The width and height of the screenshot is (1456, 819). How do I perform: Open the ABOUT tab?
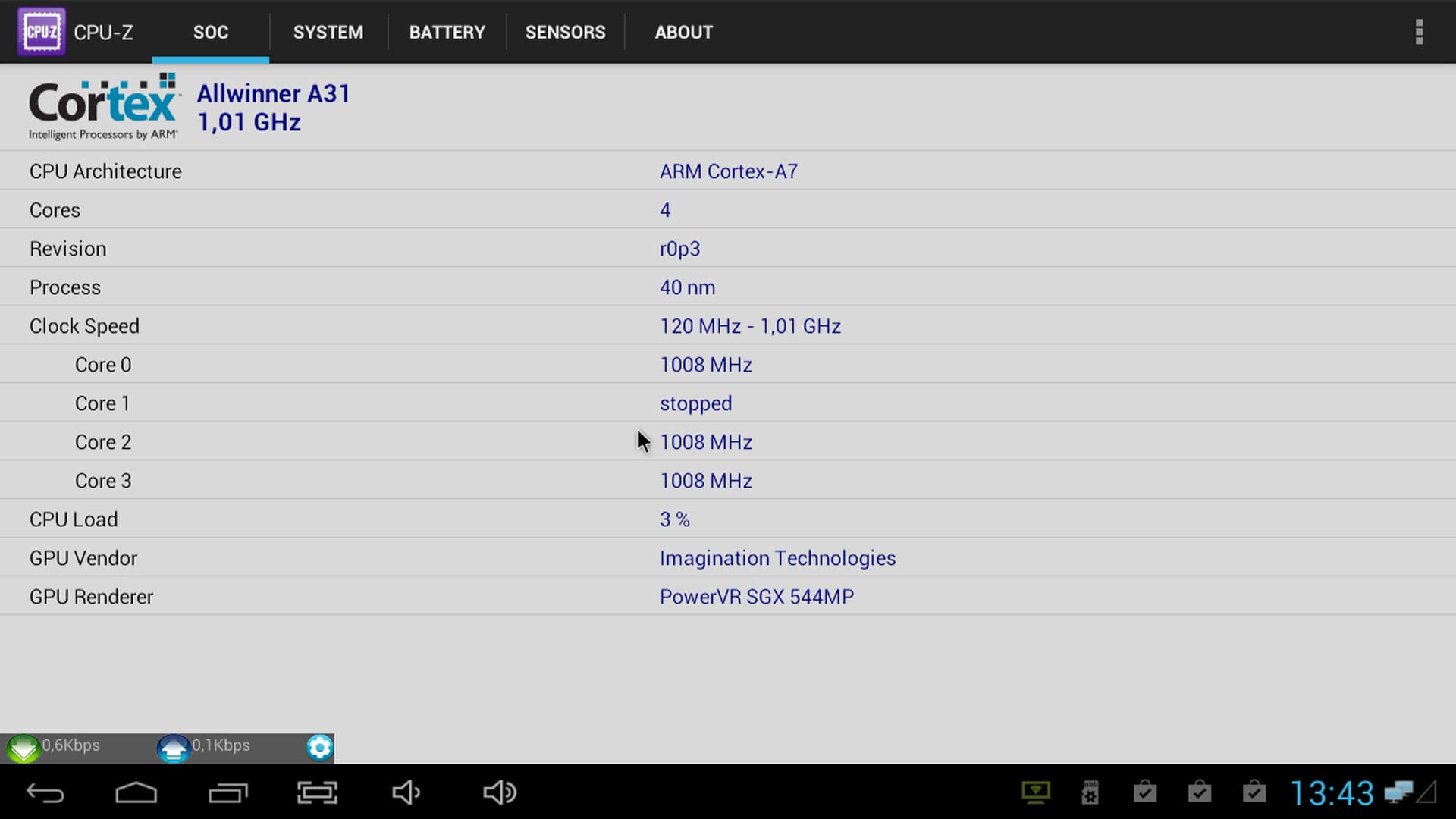[x=683, y=32]
